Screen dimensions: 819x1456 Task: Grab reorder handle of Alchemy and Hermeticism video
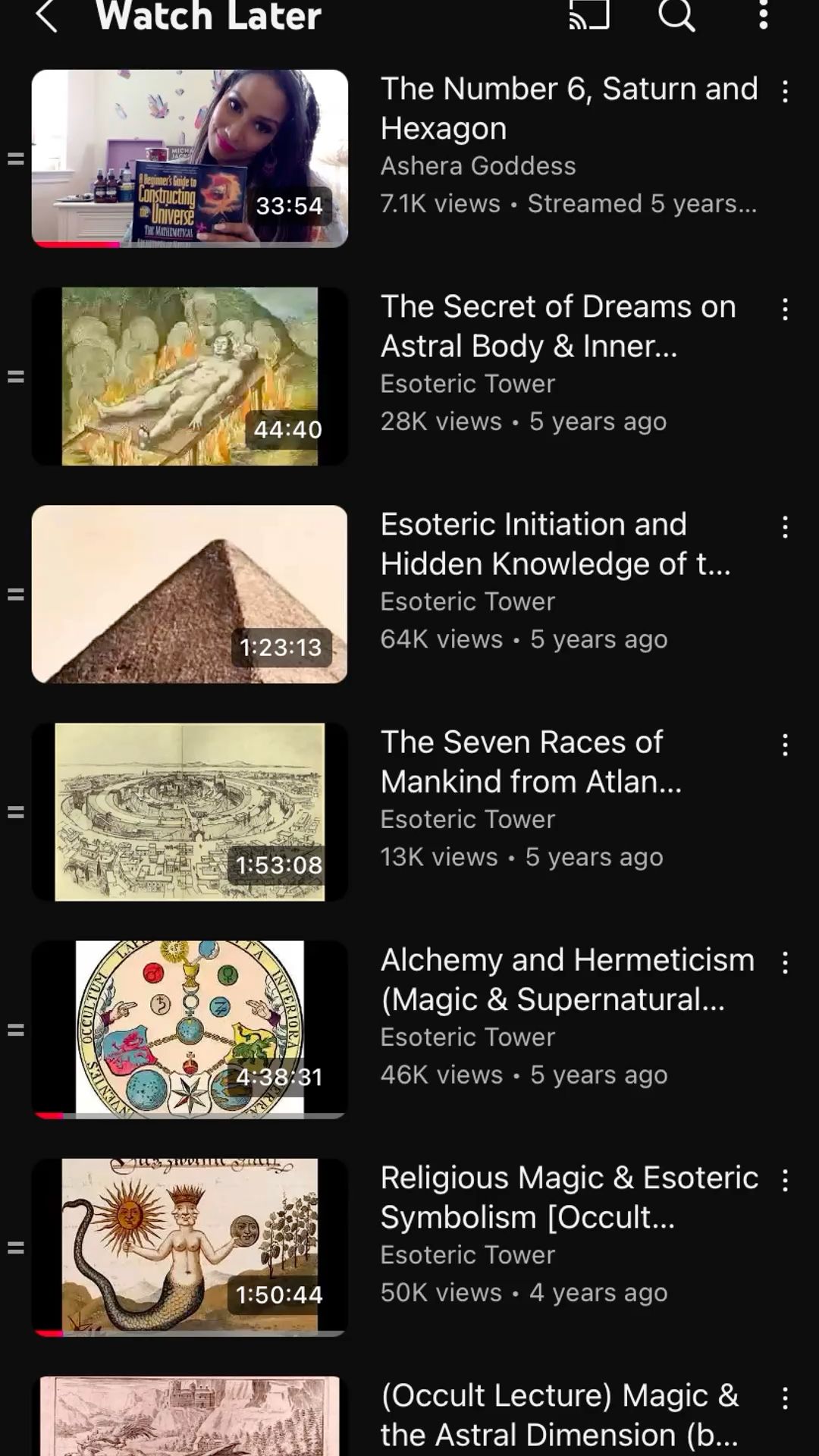(16, 1030)
